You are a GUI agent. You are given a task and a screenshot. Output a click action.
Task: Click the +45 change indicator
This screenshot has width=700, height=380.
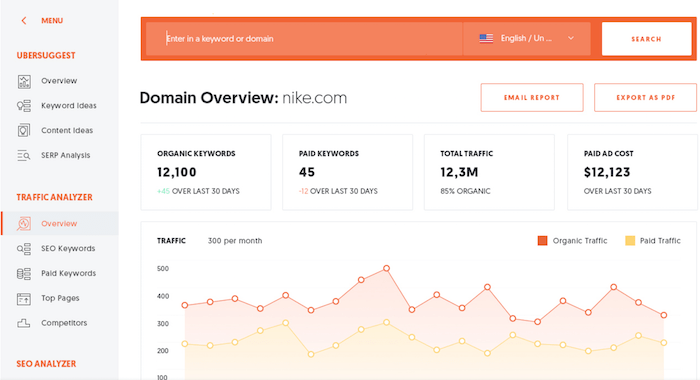(163, 191)
